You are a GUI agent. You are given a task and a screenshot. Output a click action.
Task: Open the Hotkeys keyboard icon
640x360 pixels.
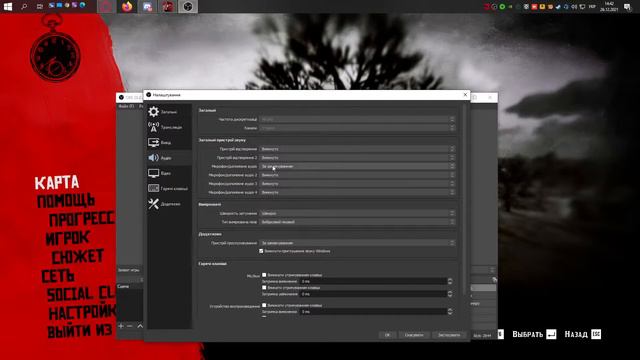pos(153,188)
